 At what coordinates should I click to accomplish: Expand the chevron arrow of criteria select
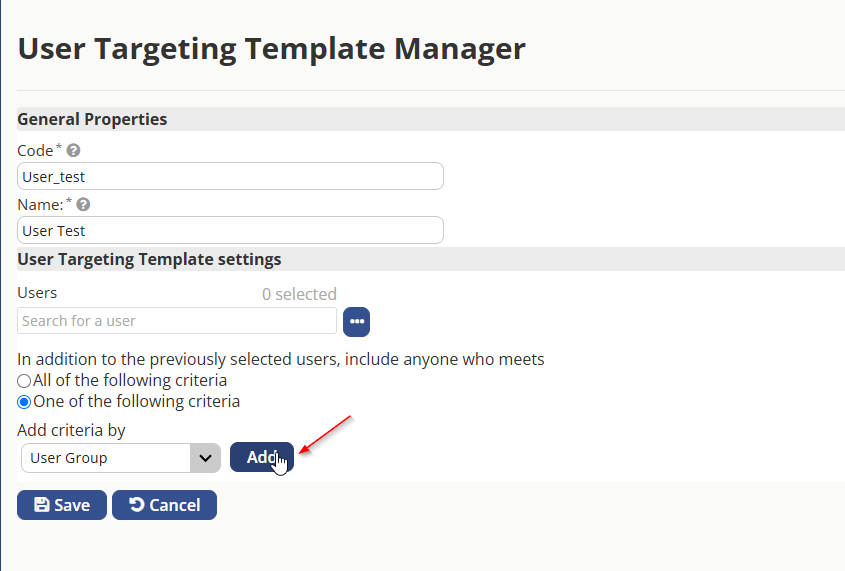[x=205, y=458]
